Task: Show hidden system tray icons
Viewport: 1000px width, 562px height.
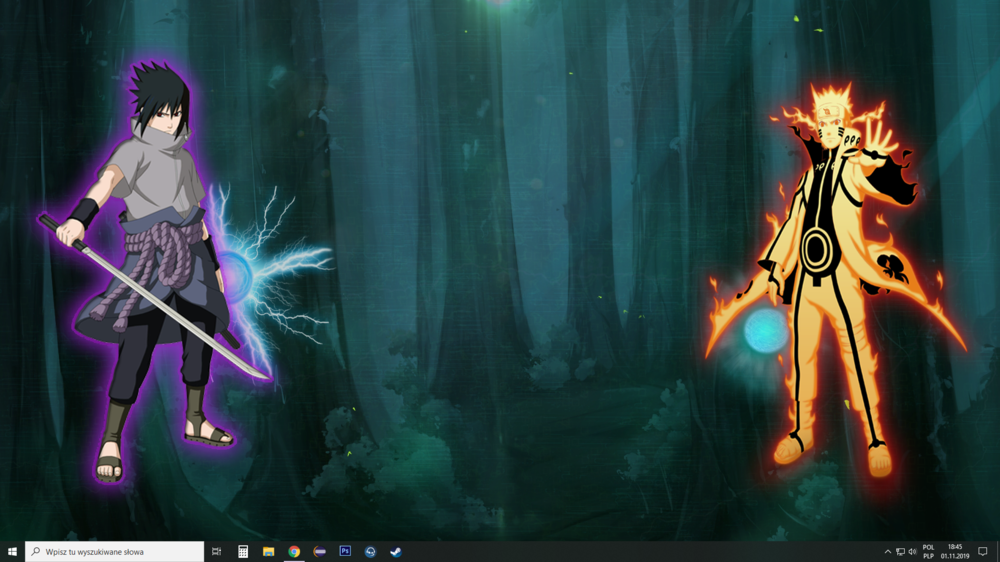Action: pos(888,552)
